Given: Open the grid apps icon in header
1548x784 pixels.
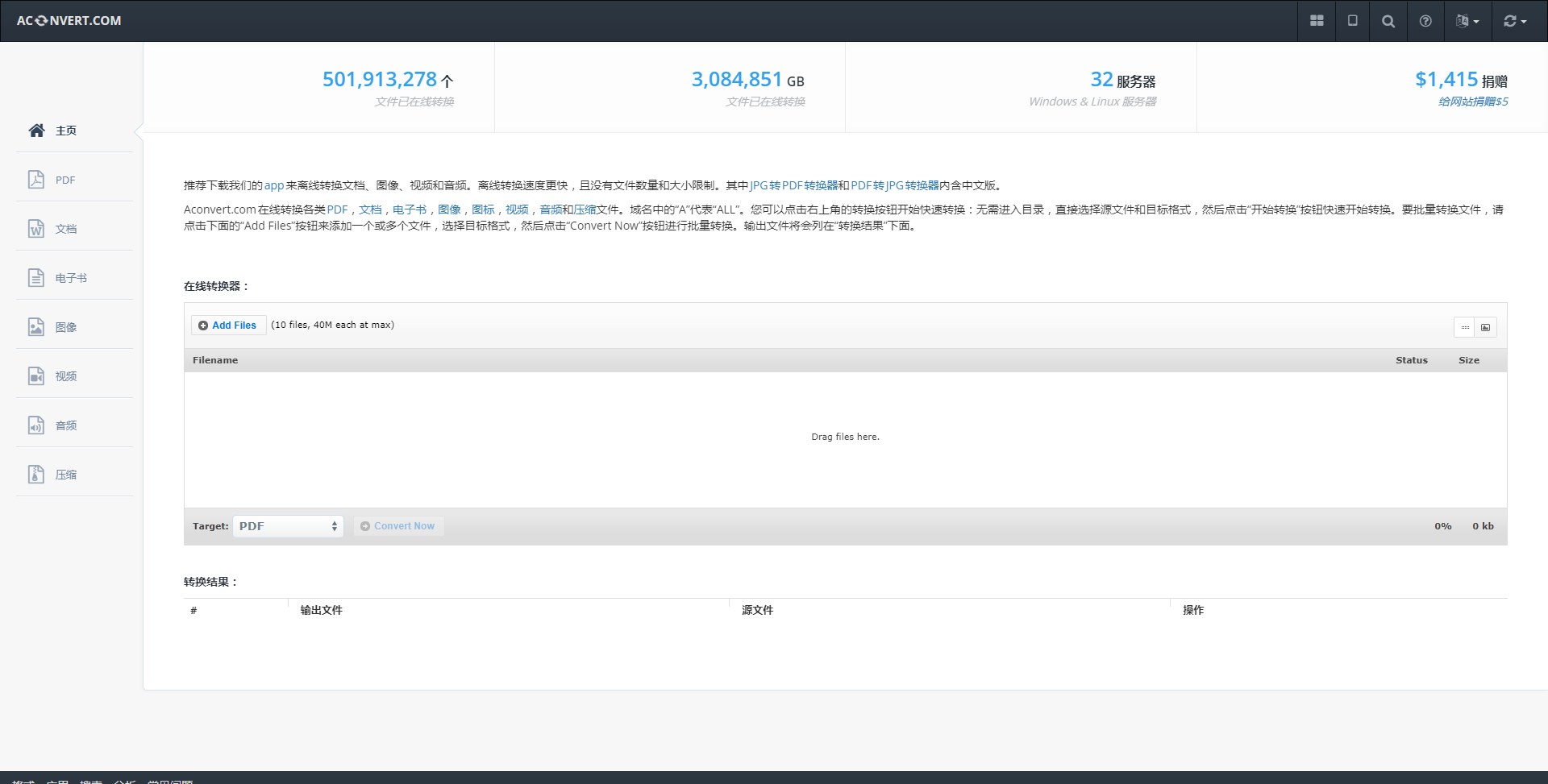Looking at the screenshot, I should [1317, 21].
